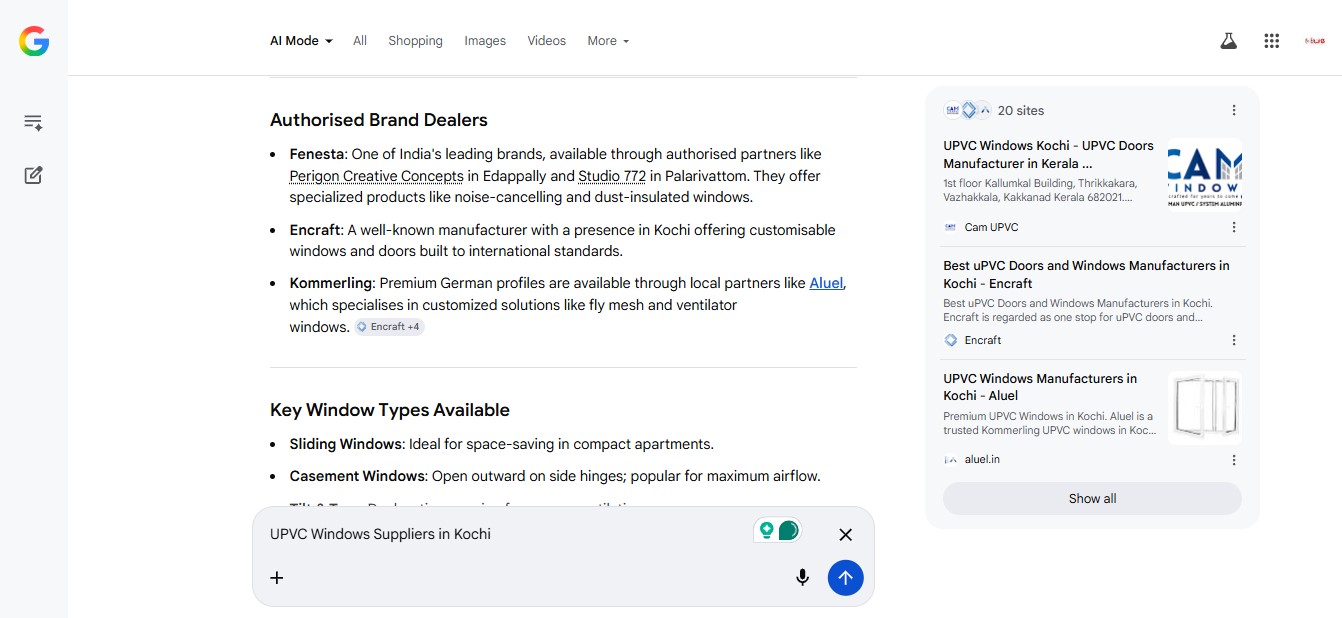
Task: Click the 20 sites label
Action: (1021, 111)
